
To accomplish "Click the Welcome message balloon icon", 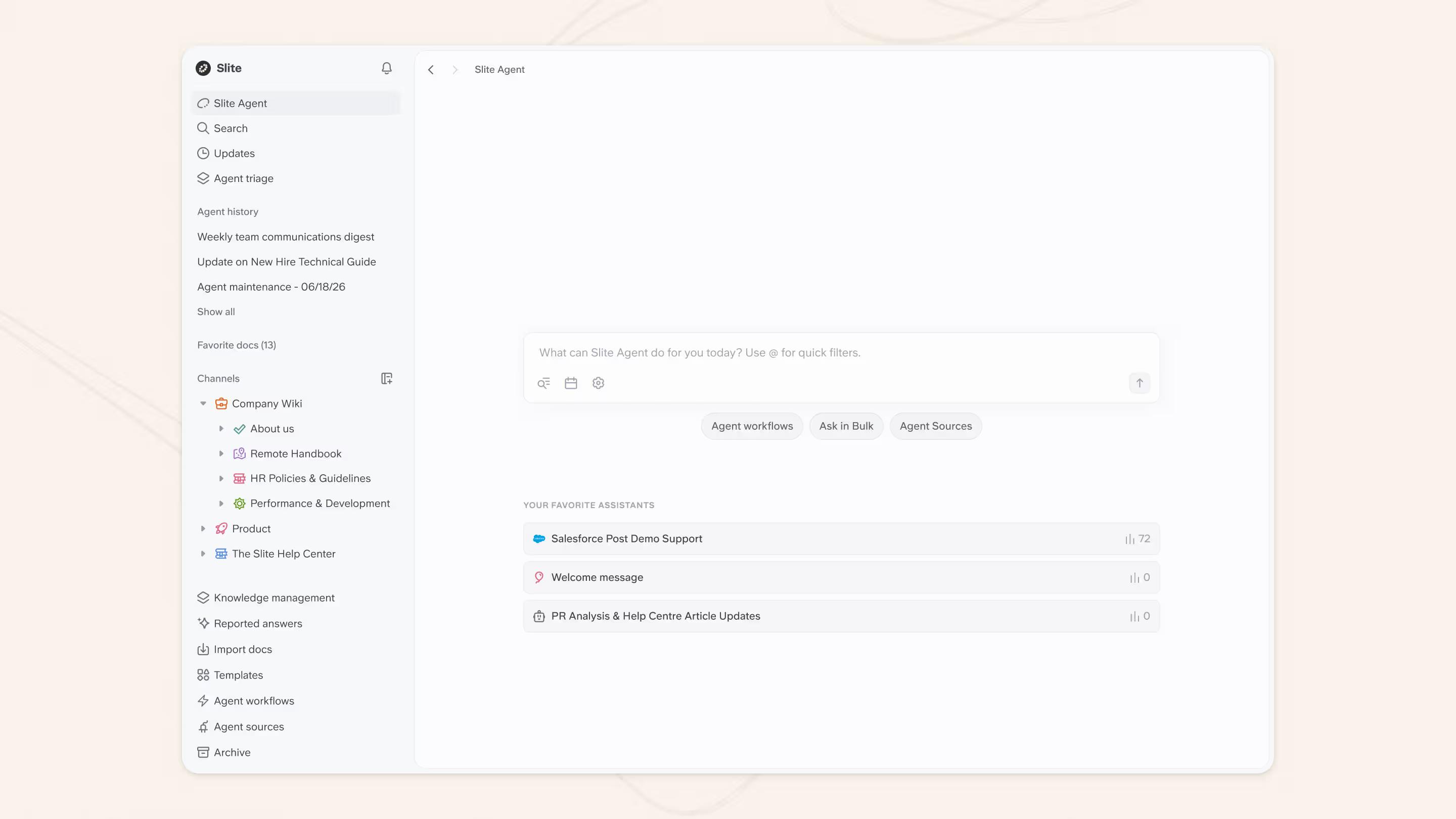I will (539, 577).
